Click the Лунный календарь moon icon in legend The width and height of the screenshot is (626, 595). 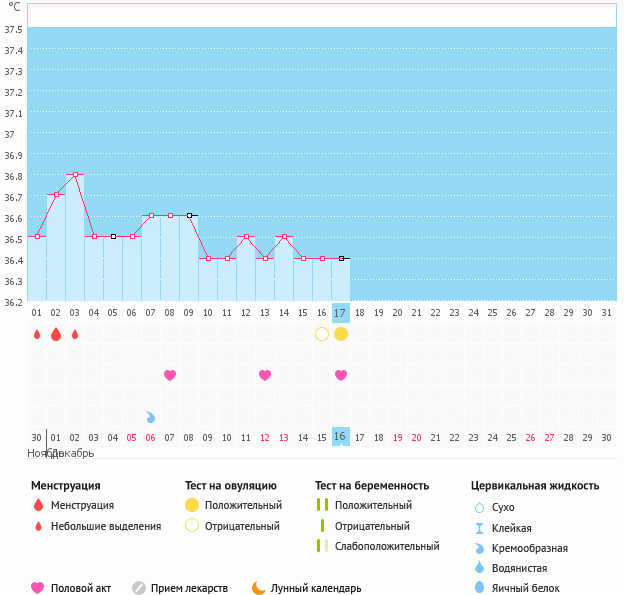point(259,588)
